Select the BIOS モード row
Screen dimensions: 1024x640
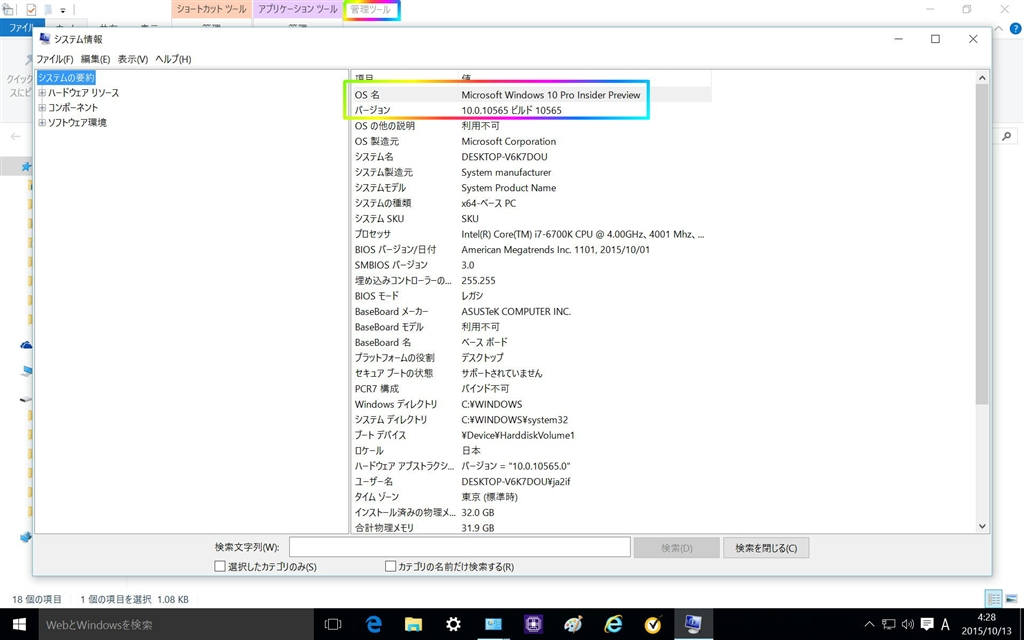[x=531, y=296]
